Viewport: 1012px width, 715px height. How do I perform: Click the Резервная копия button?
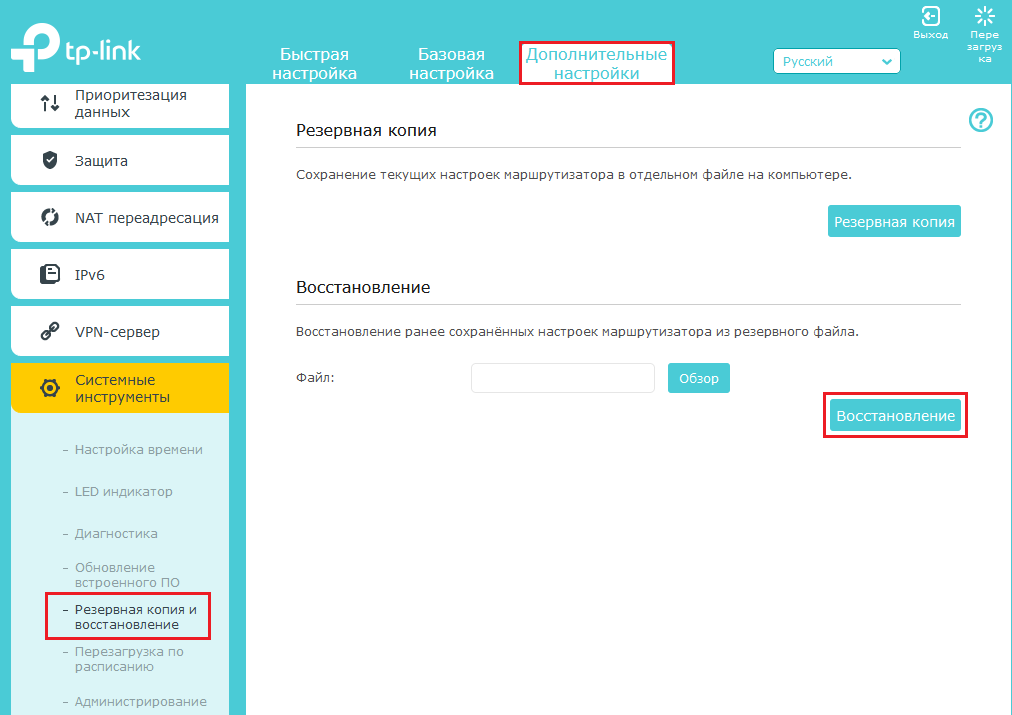tap(894, 221)
